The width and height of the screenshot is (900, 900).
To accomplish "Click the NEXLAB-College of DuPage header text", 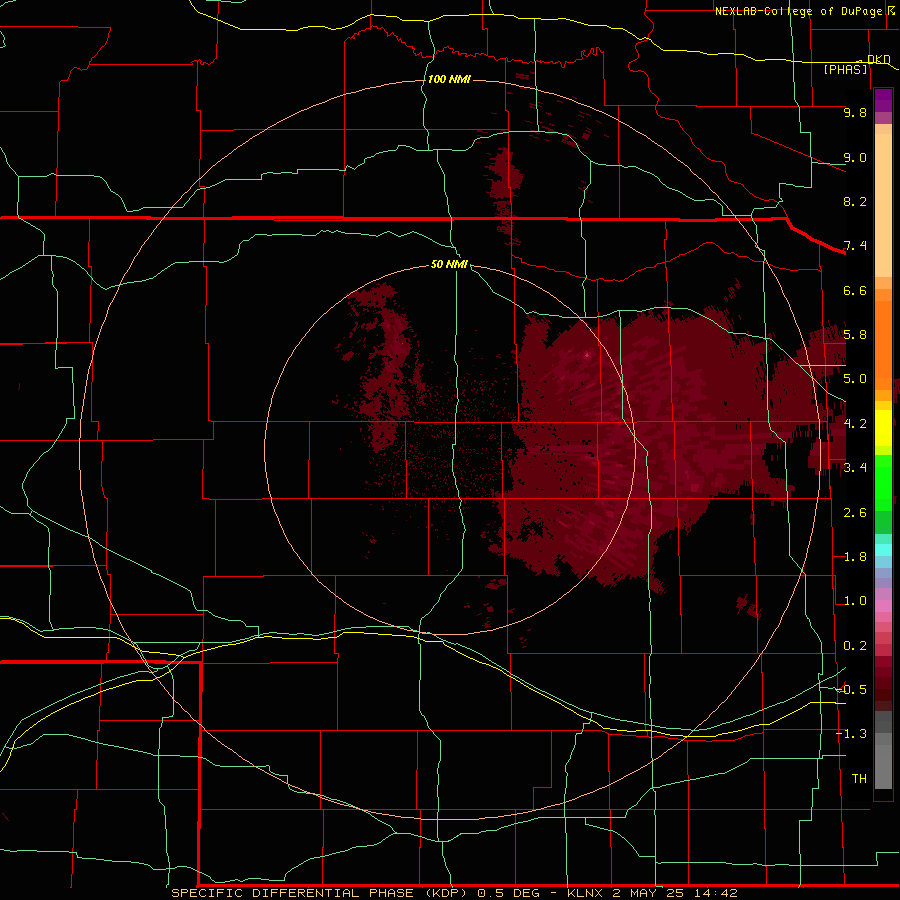I will tap(798, 11).
